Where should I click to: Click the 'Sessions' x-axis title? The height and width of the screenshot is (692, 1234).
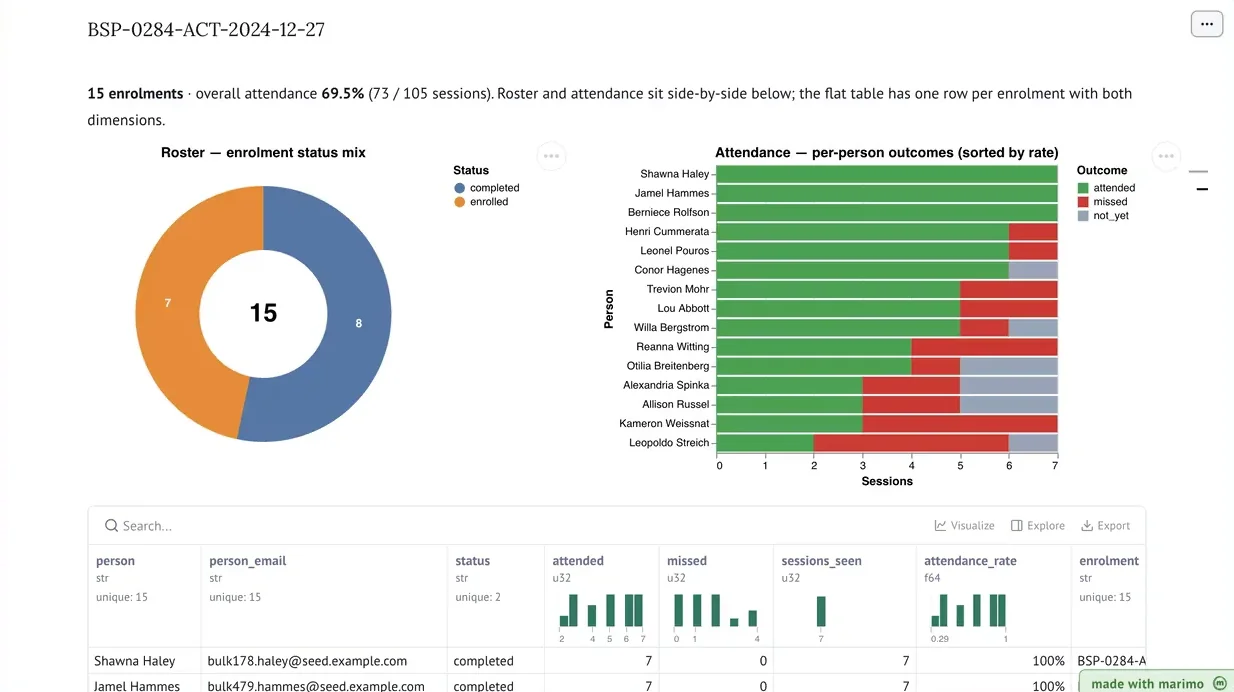point(887,481)
